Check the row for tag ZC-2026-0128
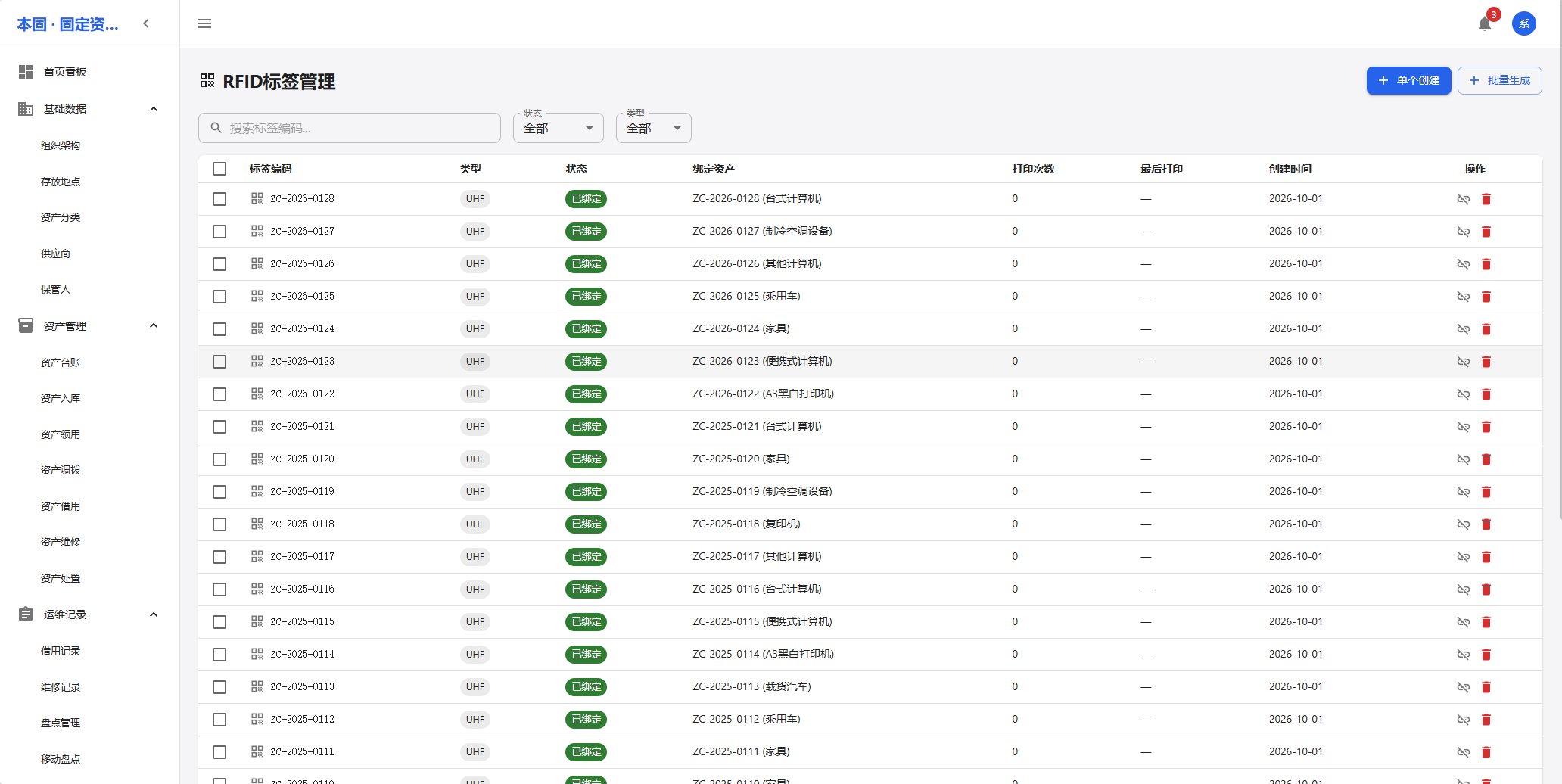Image resolution: width=1562 pixels, height=784 pixels. pyautogui.click(x=219, y=199)
